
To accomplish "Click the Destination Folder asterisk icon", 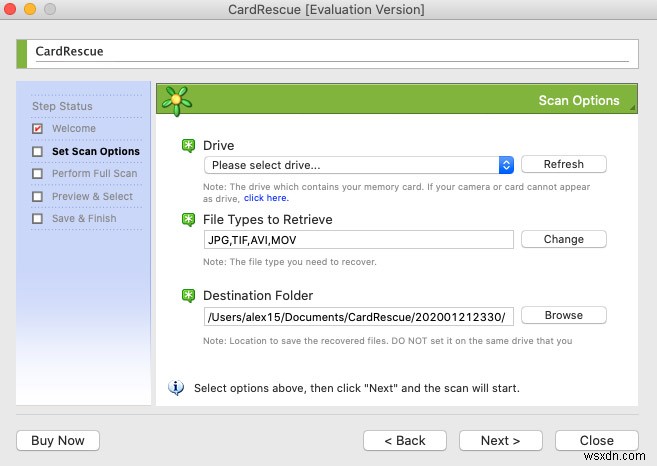I will tap(188, 296).
